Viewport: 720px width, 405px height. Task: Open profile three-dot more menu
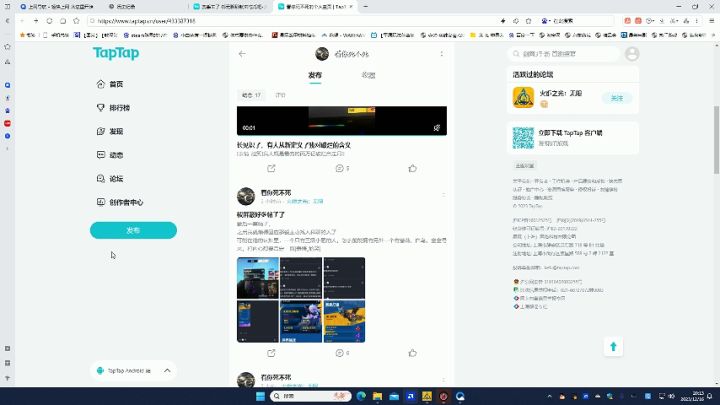coord(442,54)
